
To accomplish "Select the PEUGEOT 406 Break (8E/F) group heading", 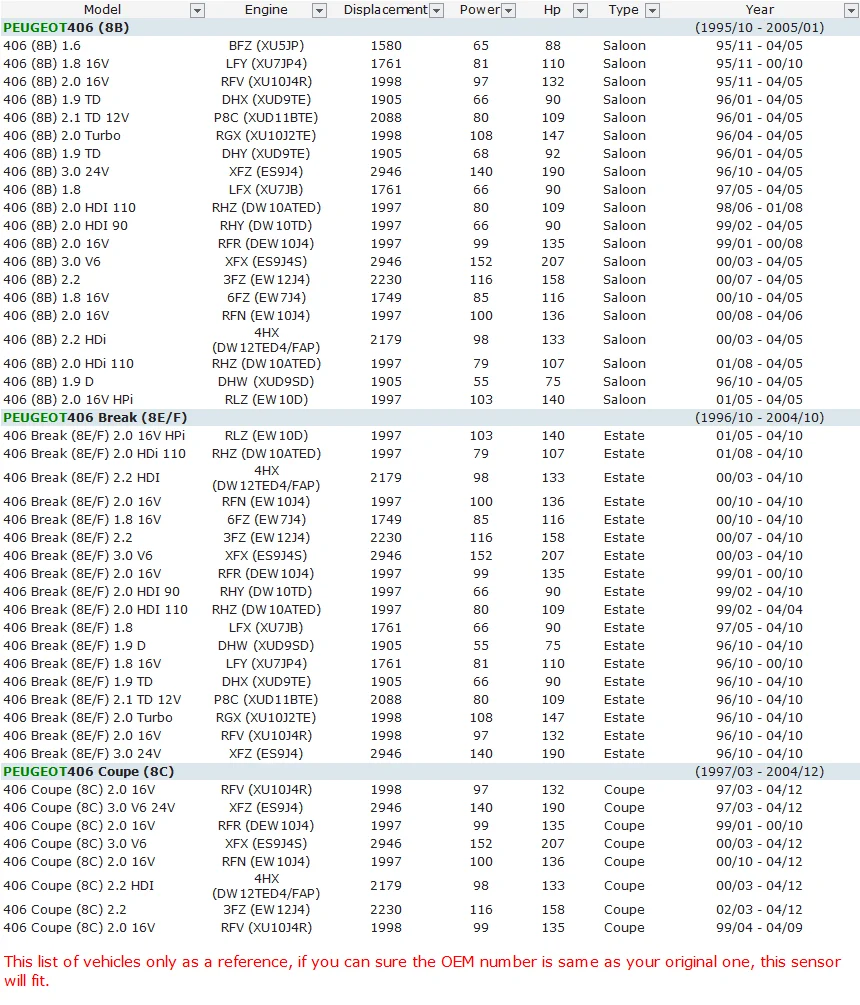I will click(x=95, y=417).
